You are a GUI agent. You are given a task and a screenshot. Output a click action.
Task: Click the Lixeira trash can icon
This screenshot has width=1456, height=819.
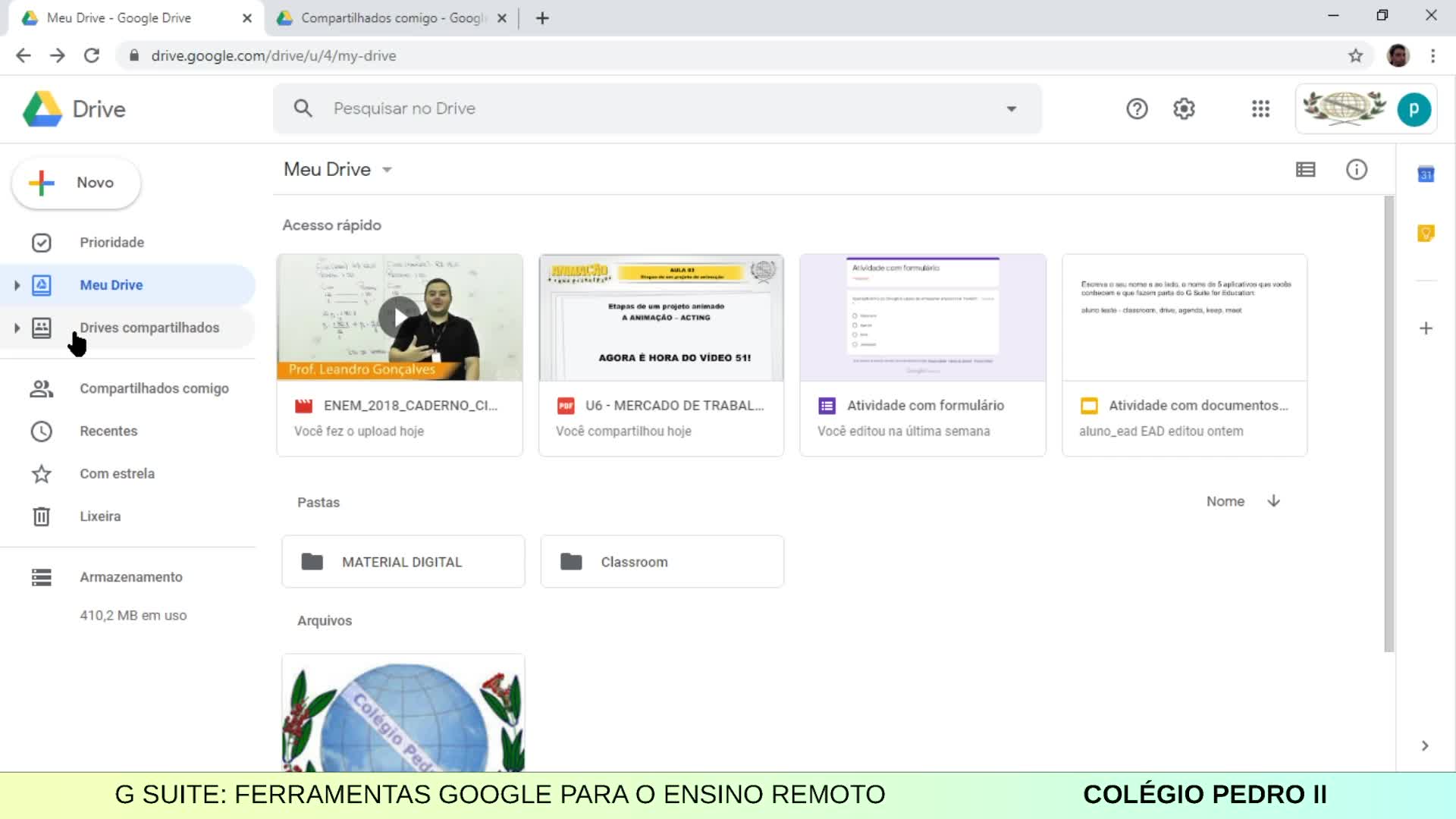click(41, 516)
